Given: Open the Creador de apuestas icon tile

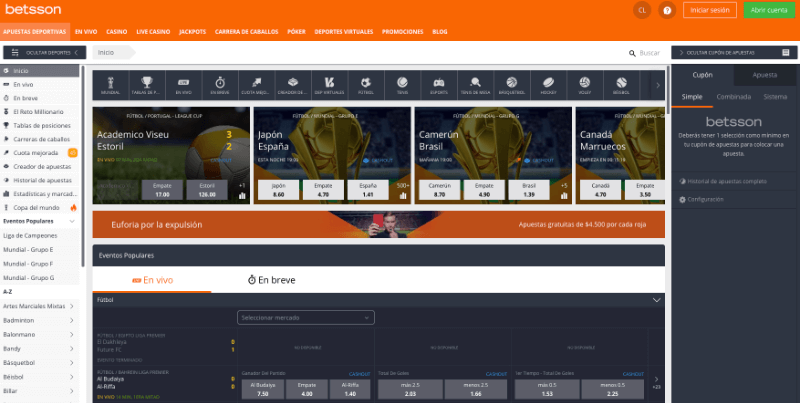Looking at the screenshot, I should (x=293, y=85).
